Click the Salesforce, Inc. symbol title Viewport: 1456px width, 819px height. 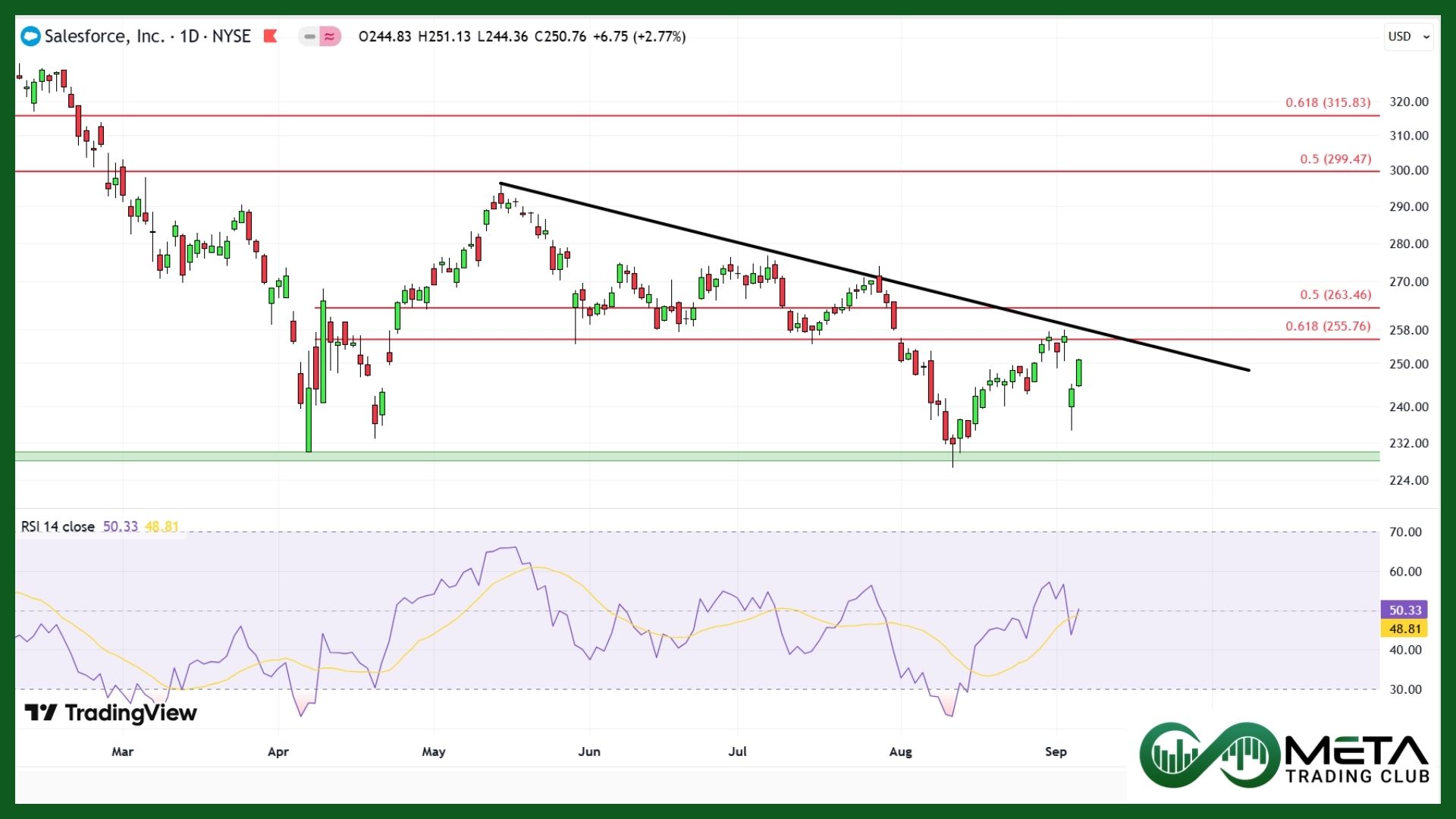click(105, 36)
